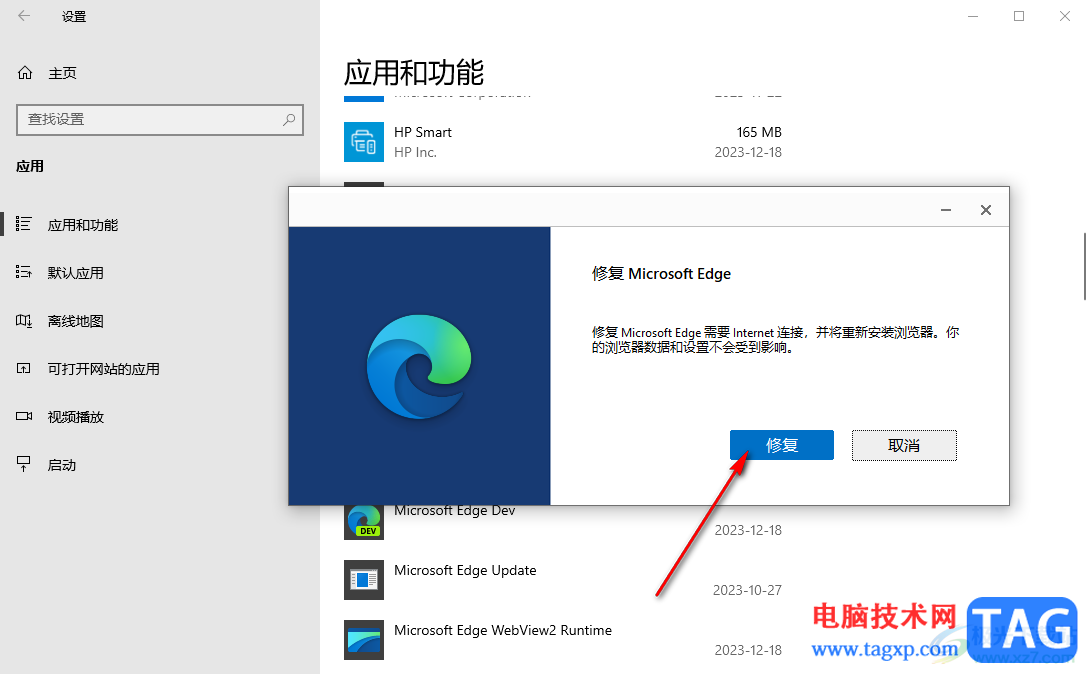
Task: Click the 离线地图 map icon
Action: (x=24, y=321)
